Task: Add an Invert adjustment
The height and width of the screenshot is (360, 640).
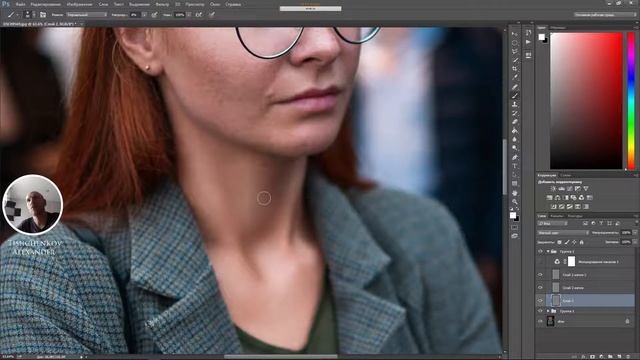Action: (554, 207)
